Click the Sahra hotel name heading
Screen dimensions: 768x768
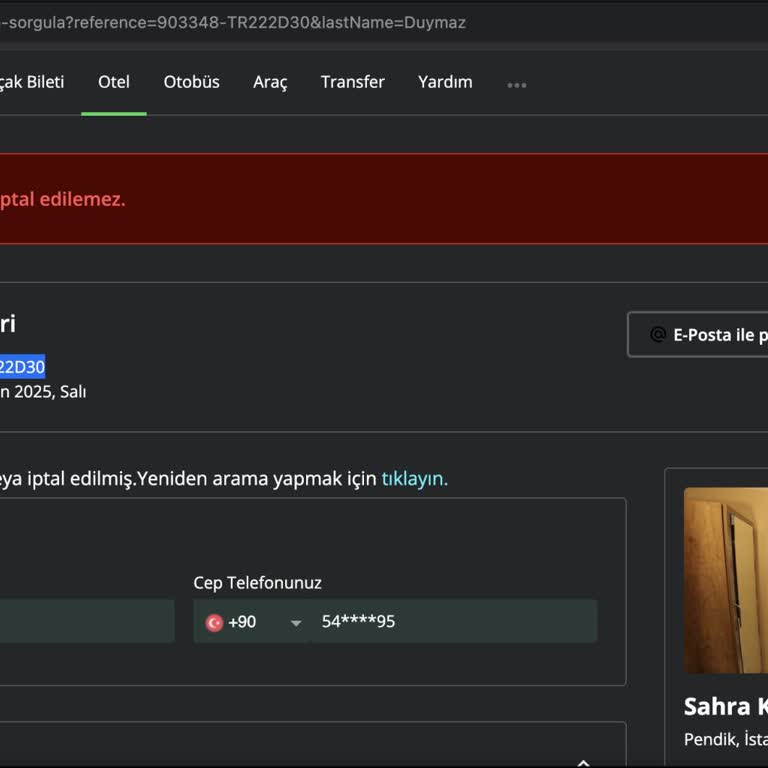point(725,707)
